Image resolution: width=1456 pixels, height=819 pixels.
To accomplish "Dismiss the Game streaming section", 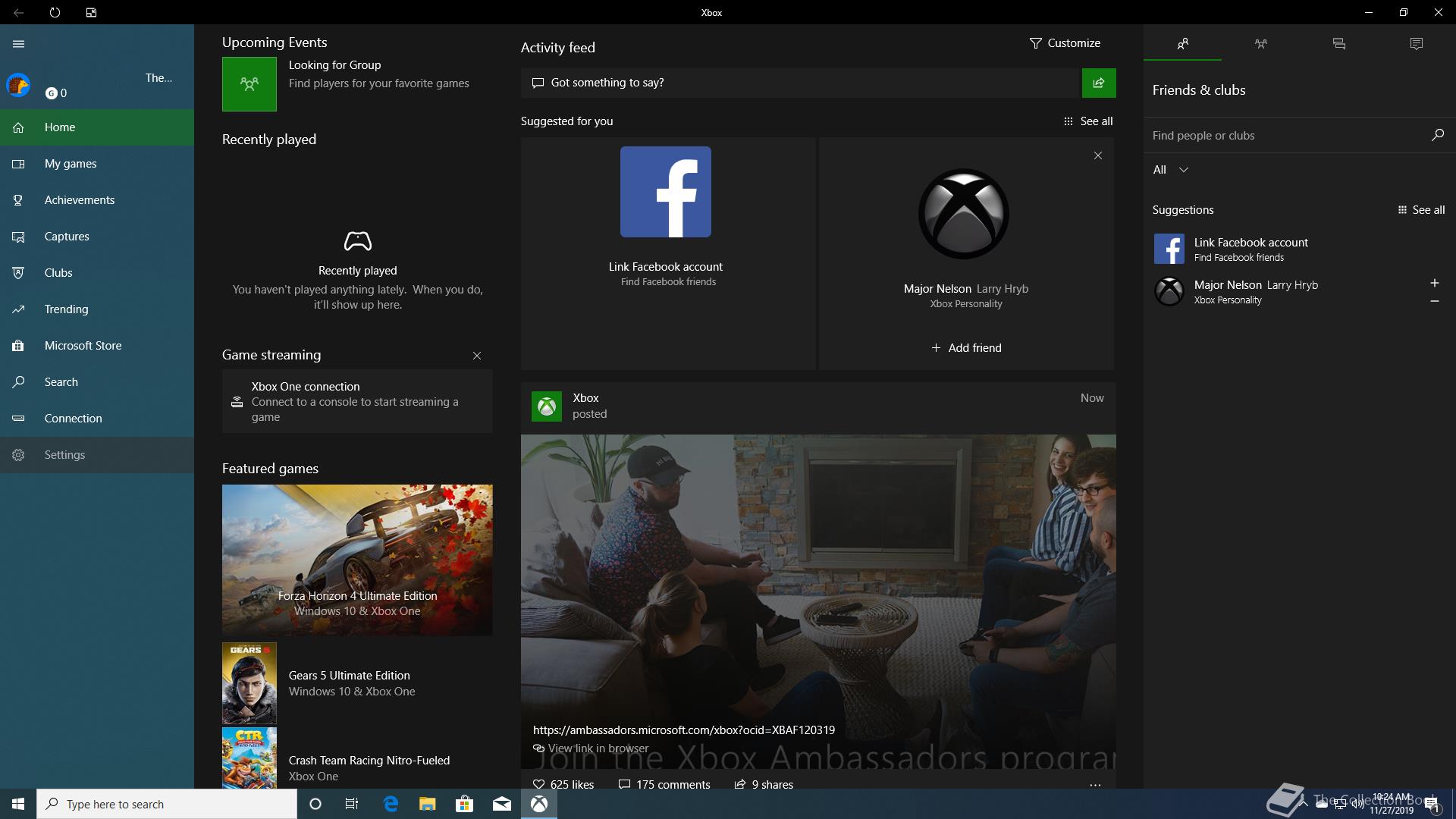I will coord(477,356).
